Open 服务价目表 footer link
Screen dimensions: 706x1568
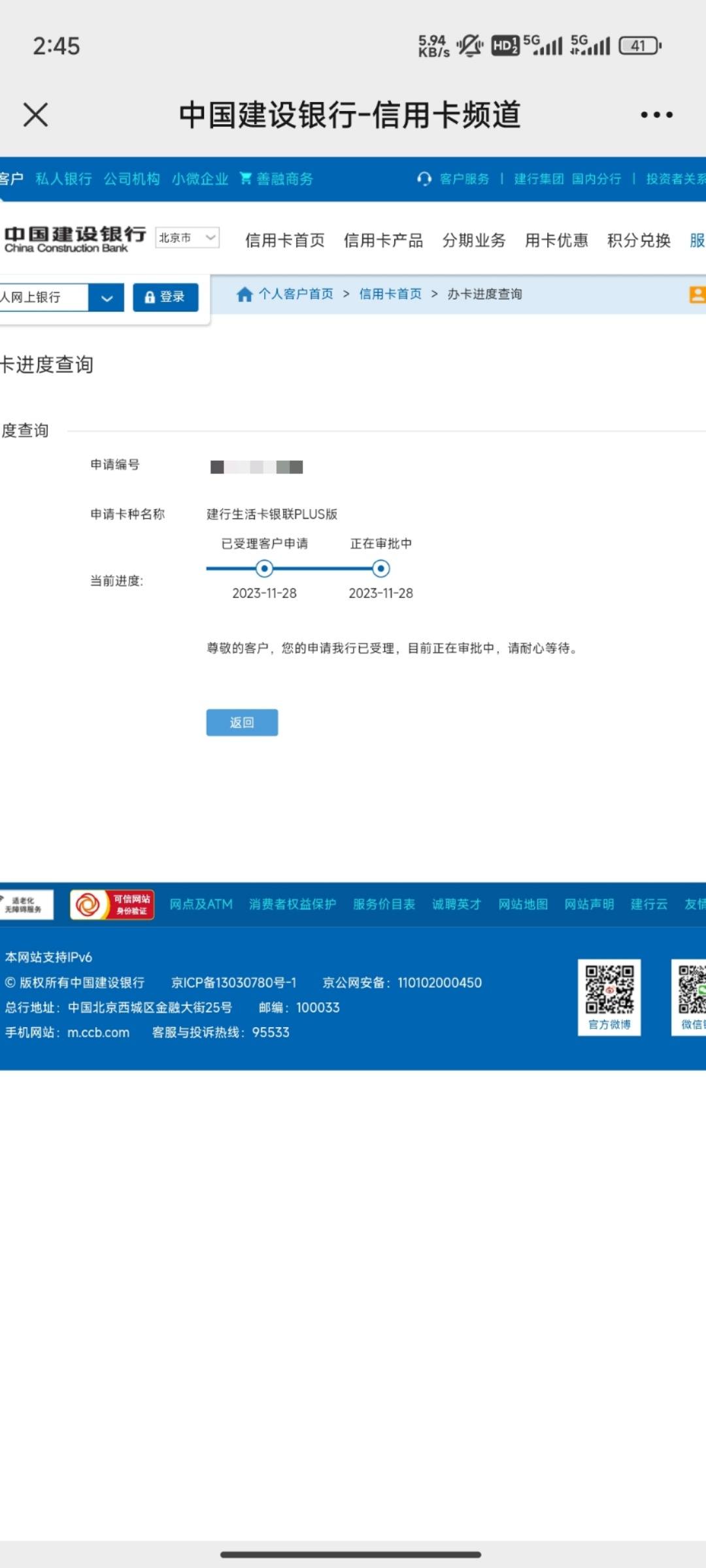pyautogui.click(x=384, y=904)
